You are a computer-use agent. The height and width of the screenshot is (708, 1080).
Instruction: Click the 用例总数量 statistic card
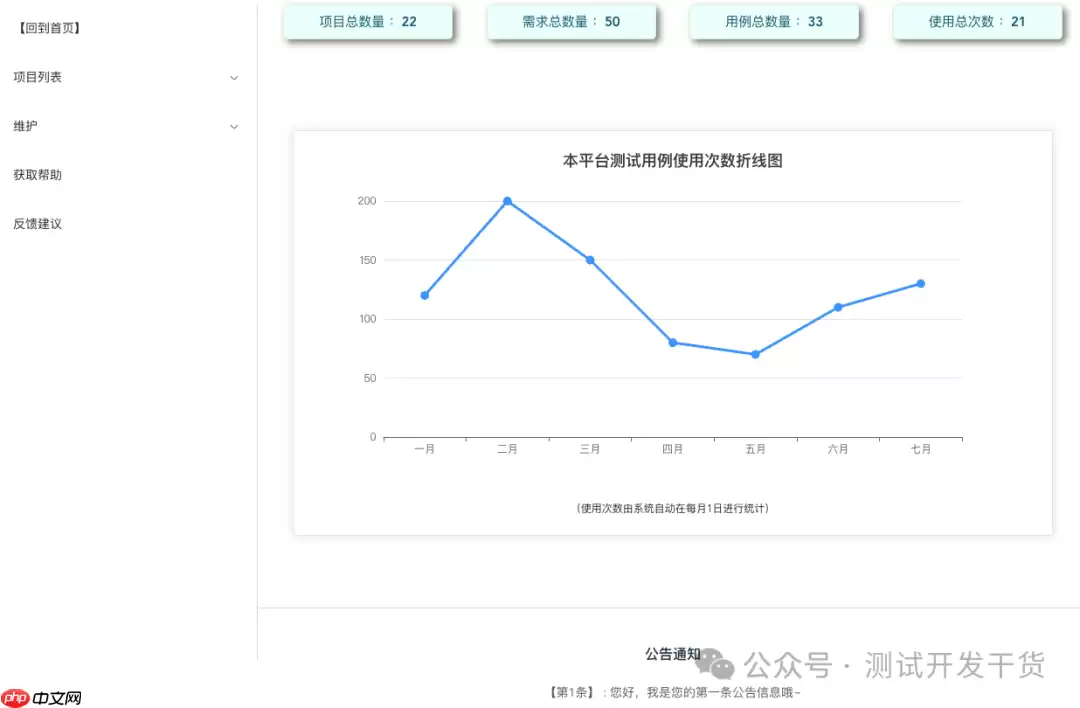click(774, 20)
